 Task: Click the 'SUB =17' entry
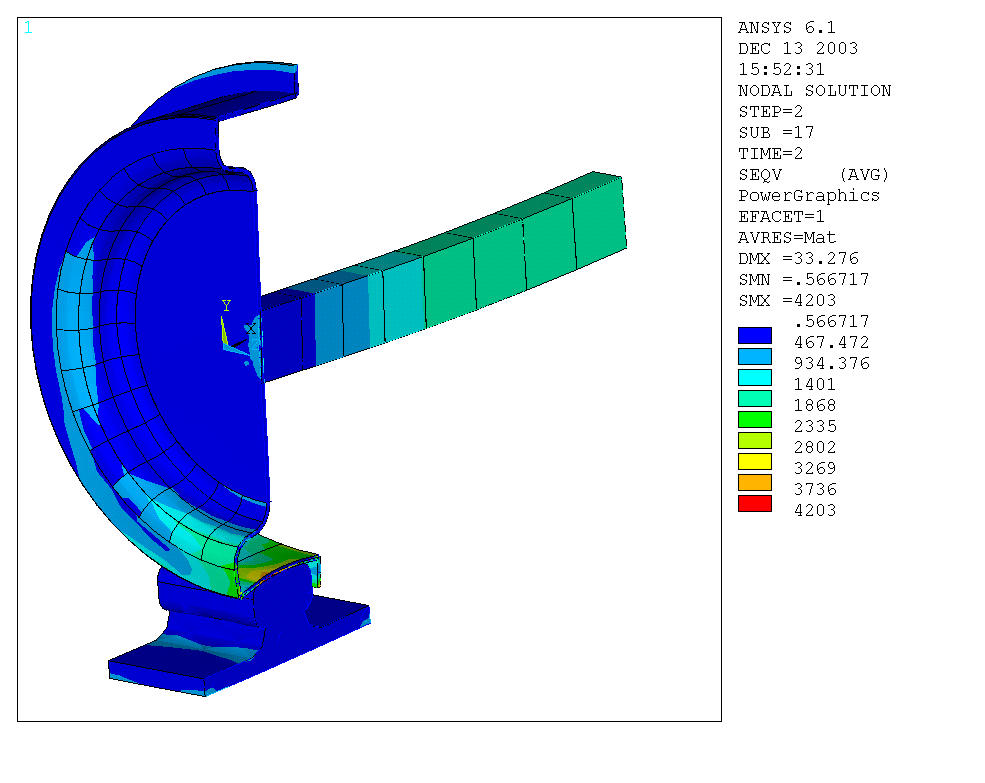(x=776, y=133)
